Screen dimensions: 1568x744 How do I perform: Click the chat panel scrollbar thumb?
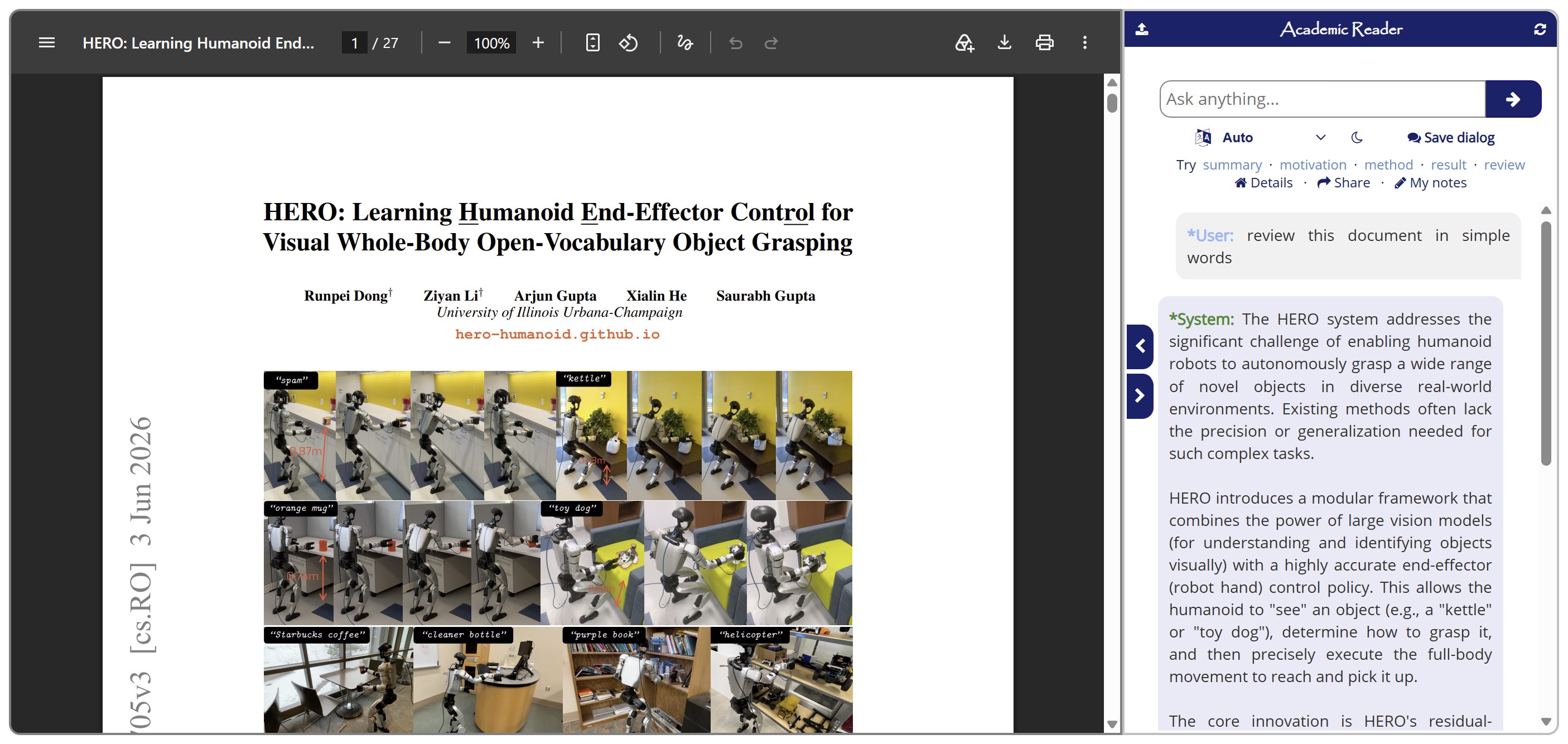point(1546,344)
